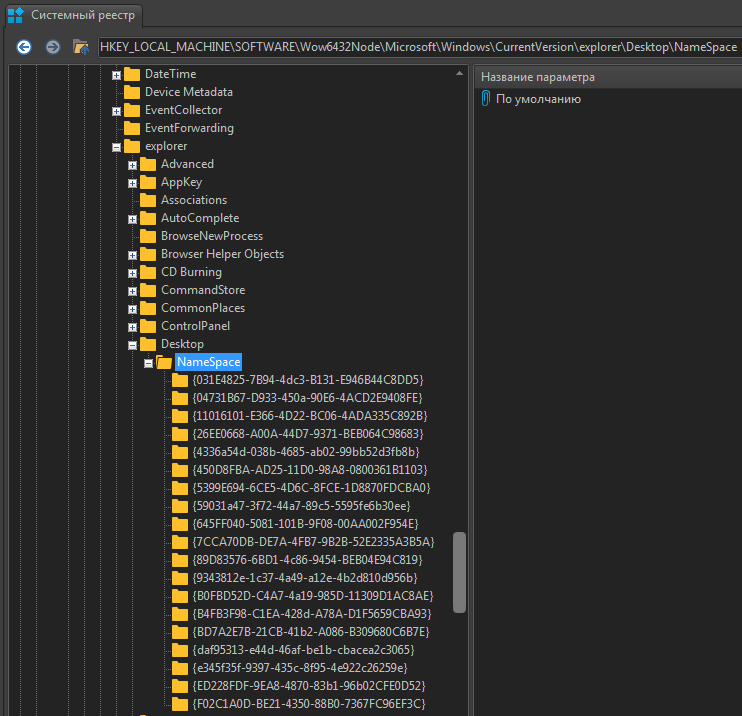The width and height of the screenshot is (742, 716).
Task: Click the paperclip icon beside По умолчанию
Action: pyautogui.click(x=486, y=98)
